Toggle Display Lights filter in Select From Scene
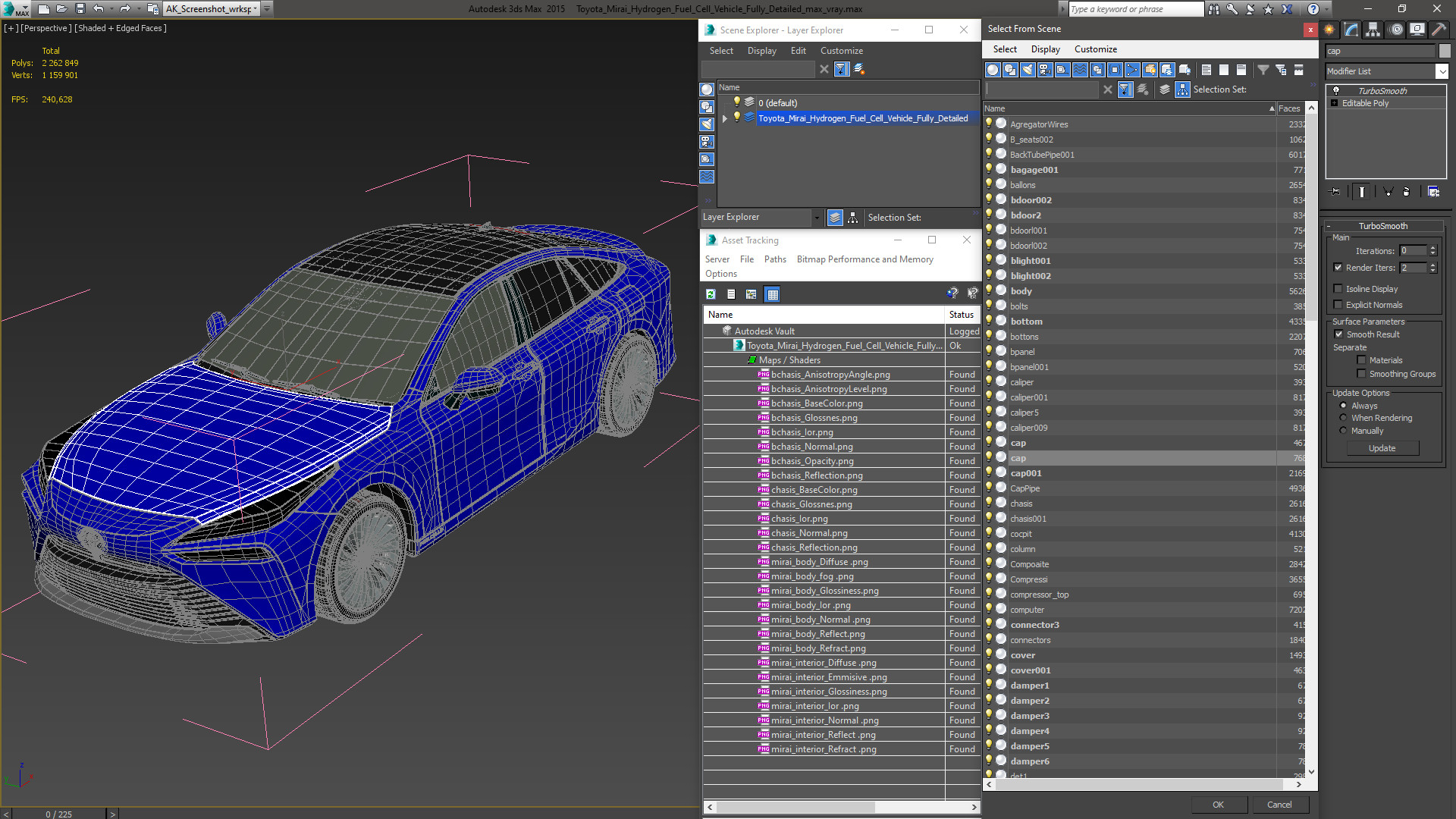This screenshot has width=1456, height=819. coord(1028,70)
